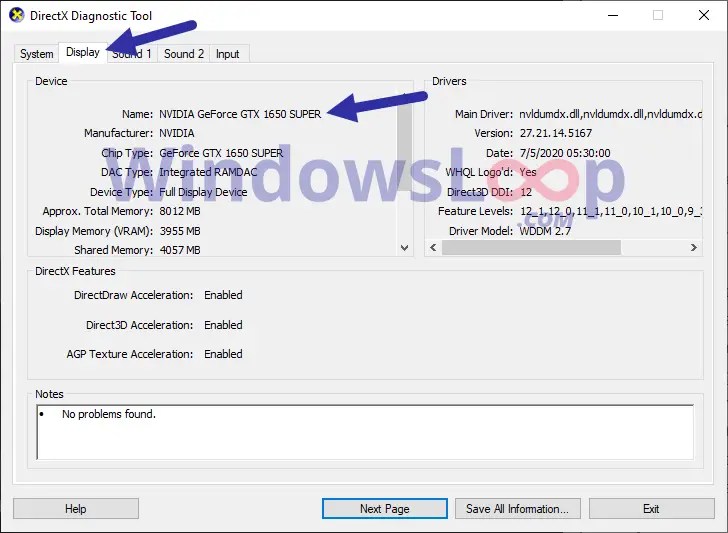Screen dimensions: 728x533
Task: Click the 'DirectX Diagnostic Tool' window title
Action: point(91,16)
